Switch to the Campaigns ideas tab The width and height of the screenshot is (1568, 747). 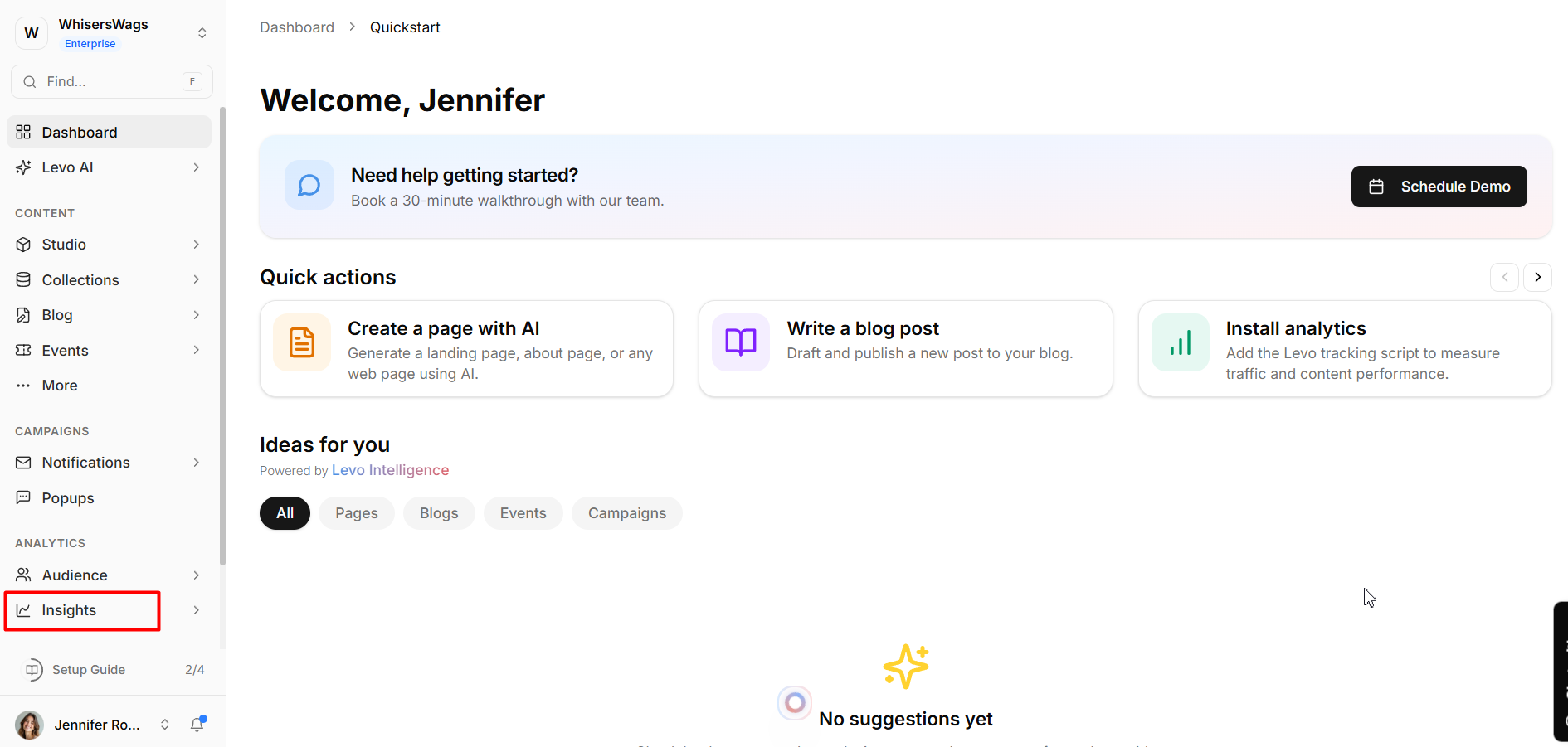[626, 513]
